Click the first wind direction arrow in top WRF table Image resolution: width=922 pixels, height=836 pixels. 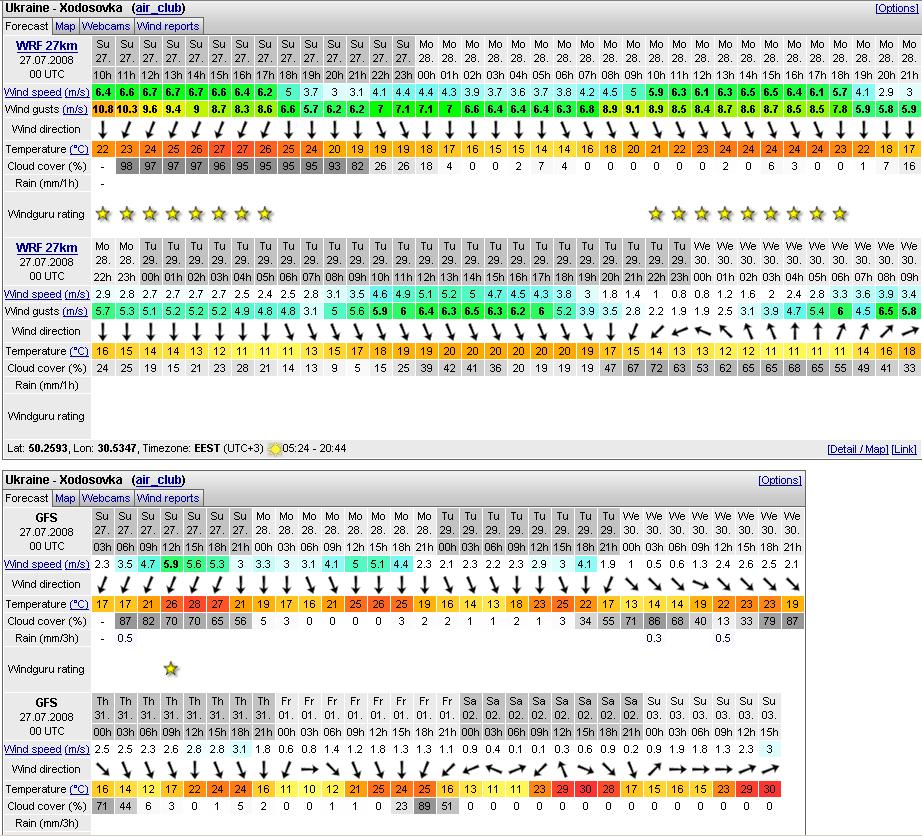[x=102, y=130]
